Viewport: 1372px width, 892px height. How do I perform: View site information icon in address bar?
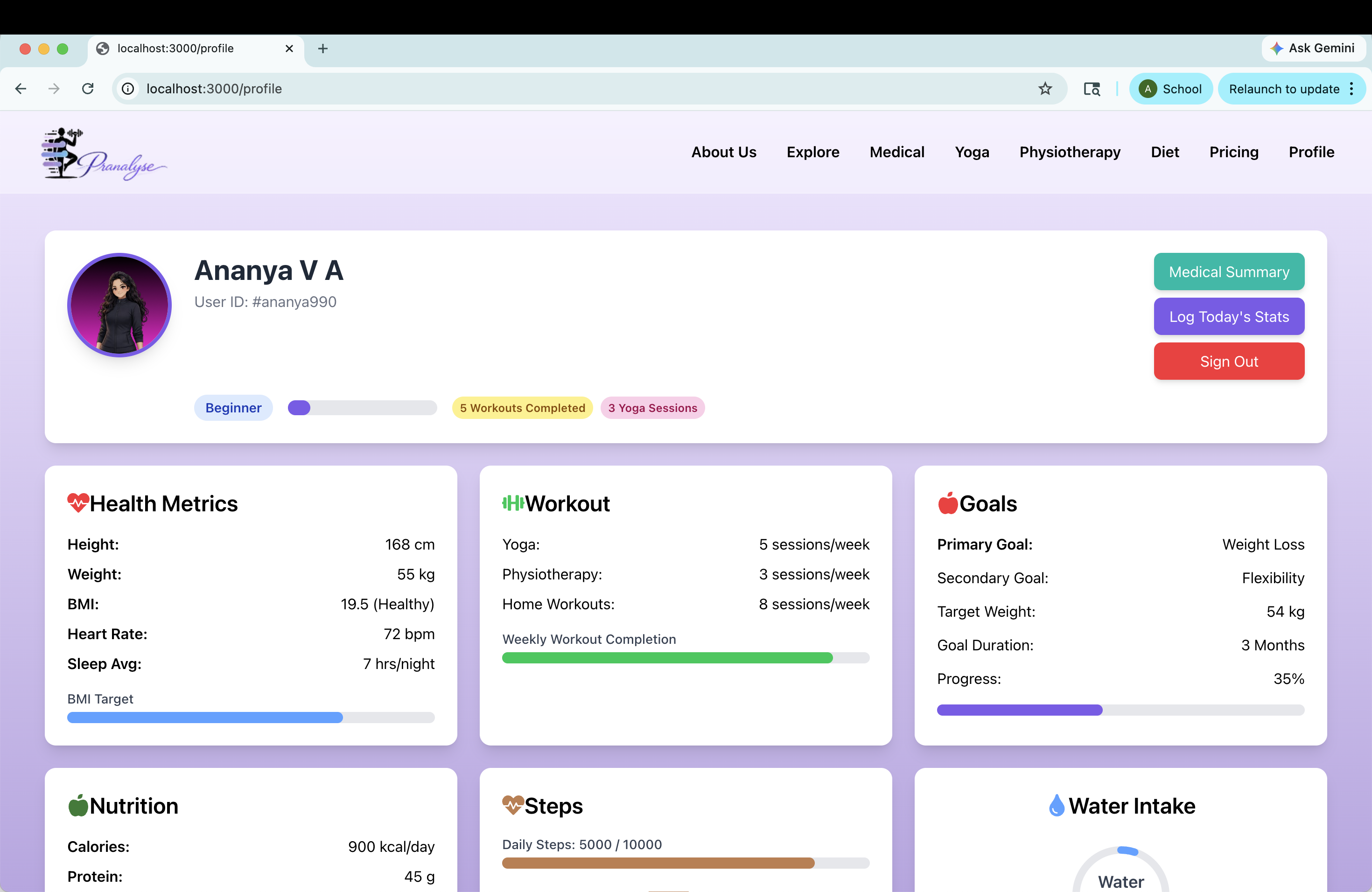[128, 89]
